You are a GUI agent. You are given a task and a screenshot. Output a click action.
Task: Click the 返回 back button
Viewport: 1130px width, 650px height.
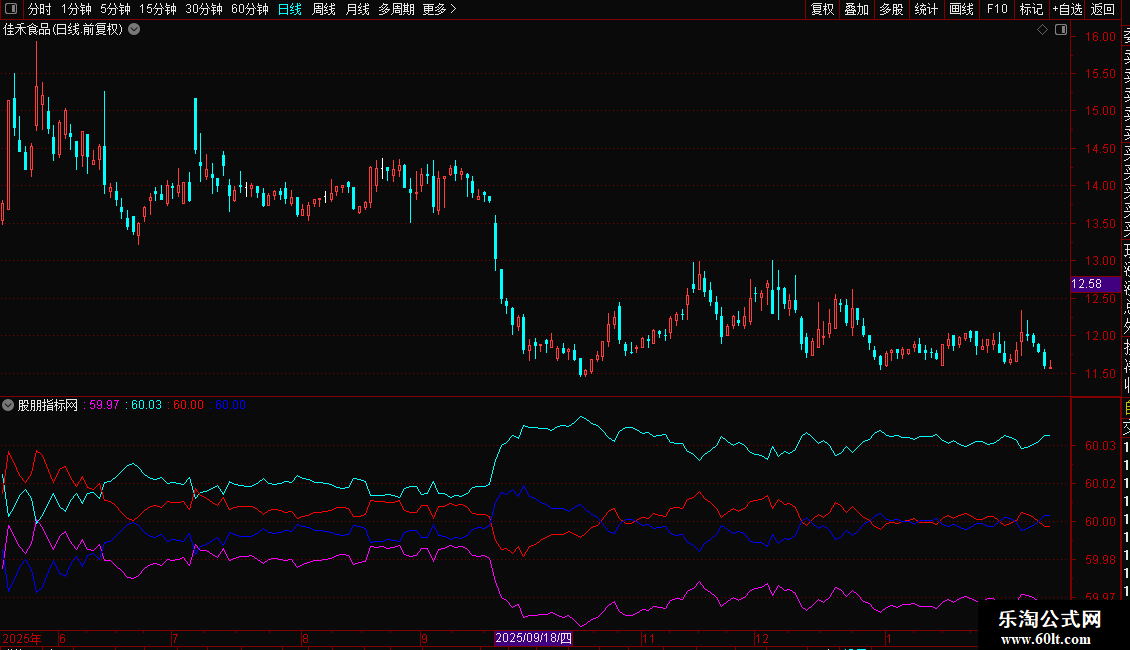tap(1103, 9)
